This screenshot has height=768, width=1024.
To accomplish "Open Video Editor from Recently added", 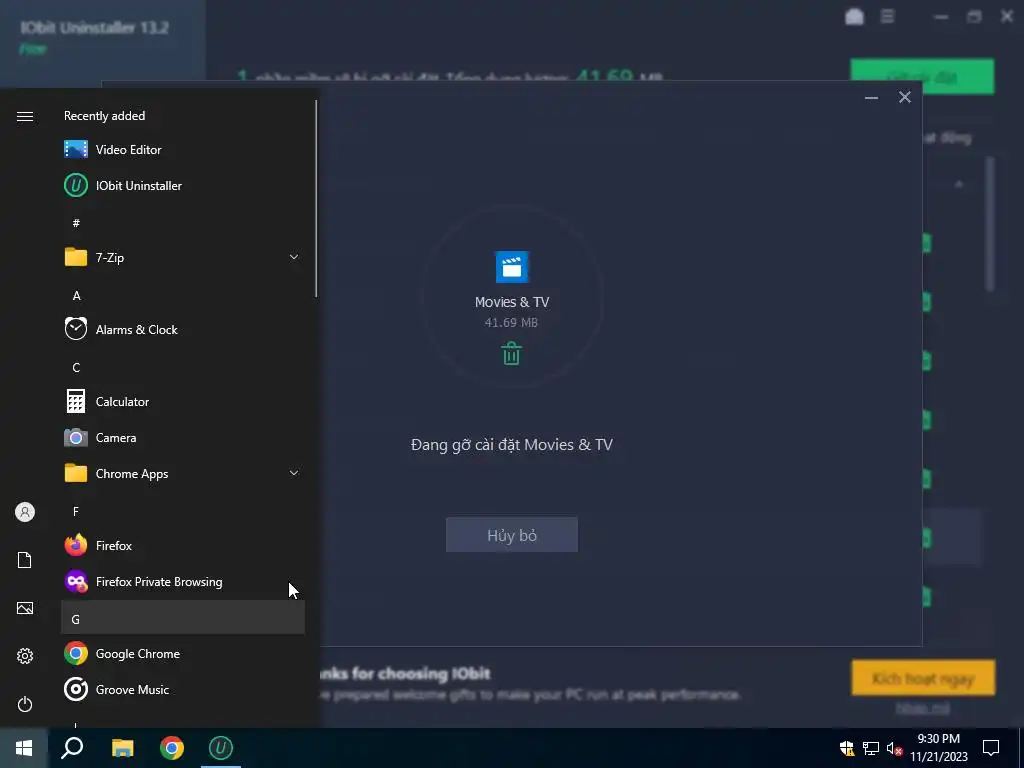I will pos(183,150).
